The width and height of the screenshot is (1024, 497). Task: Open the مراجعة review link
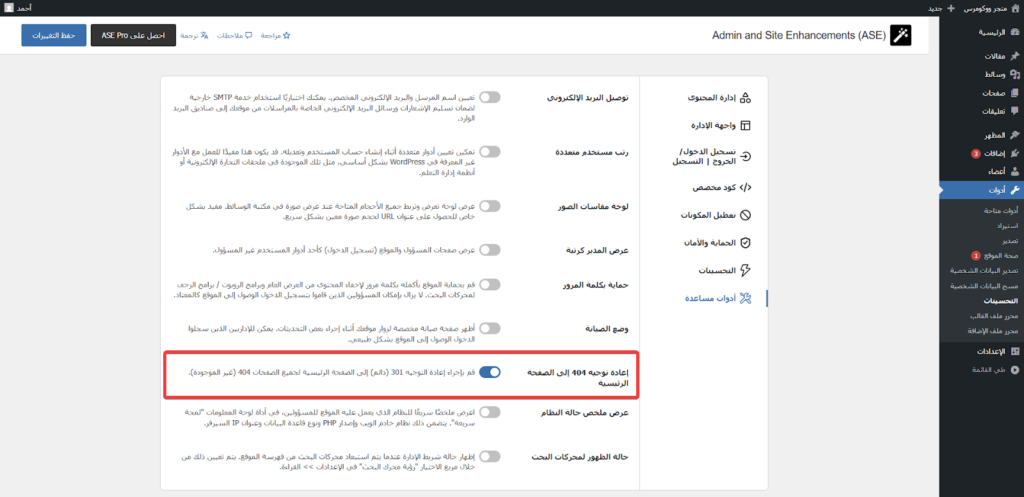pyautogui.click(x=275, y=35)
